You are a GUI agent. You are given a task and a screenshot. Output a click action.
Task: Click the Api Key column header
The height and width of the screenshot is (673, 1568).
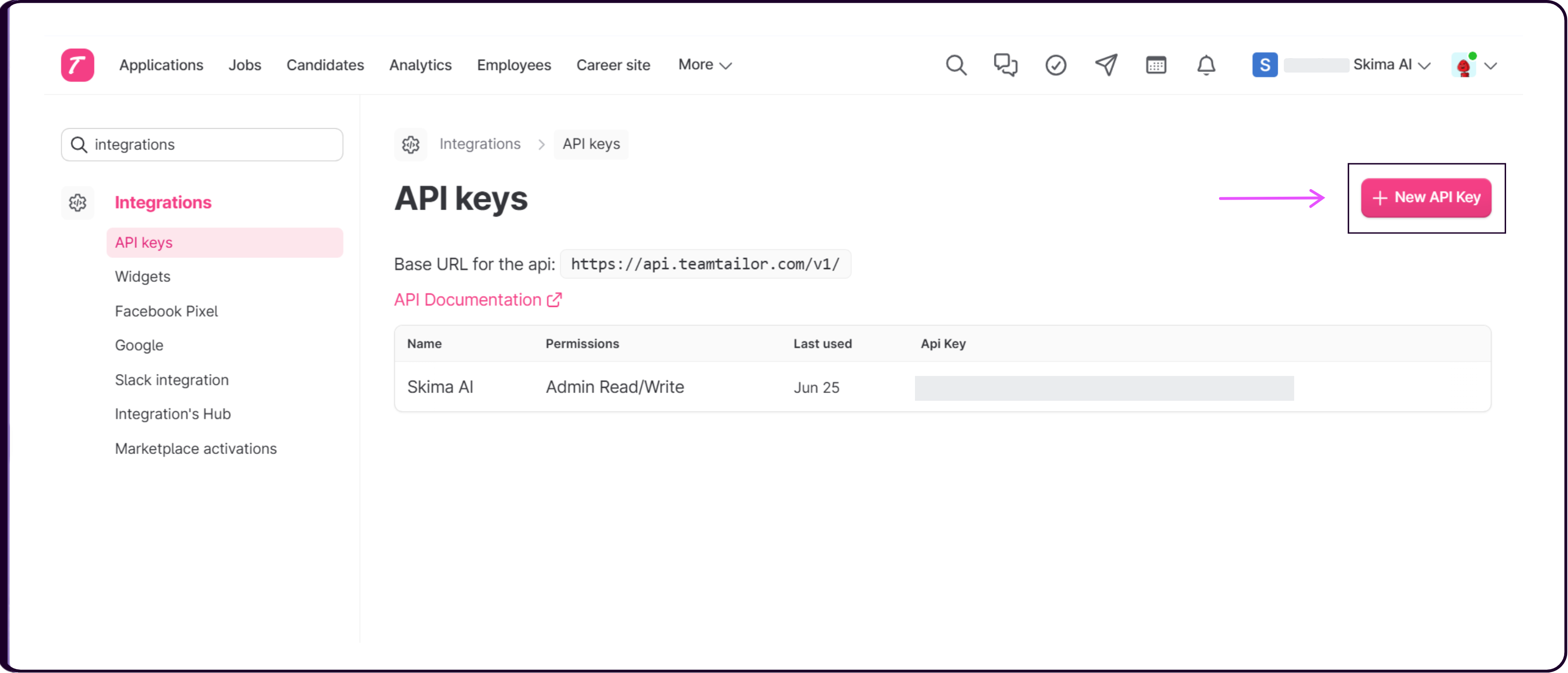click(x=943, y=343)
